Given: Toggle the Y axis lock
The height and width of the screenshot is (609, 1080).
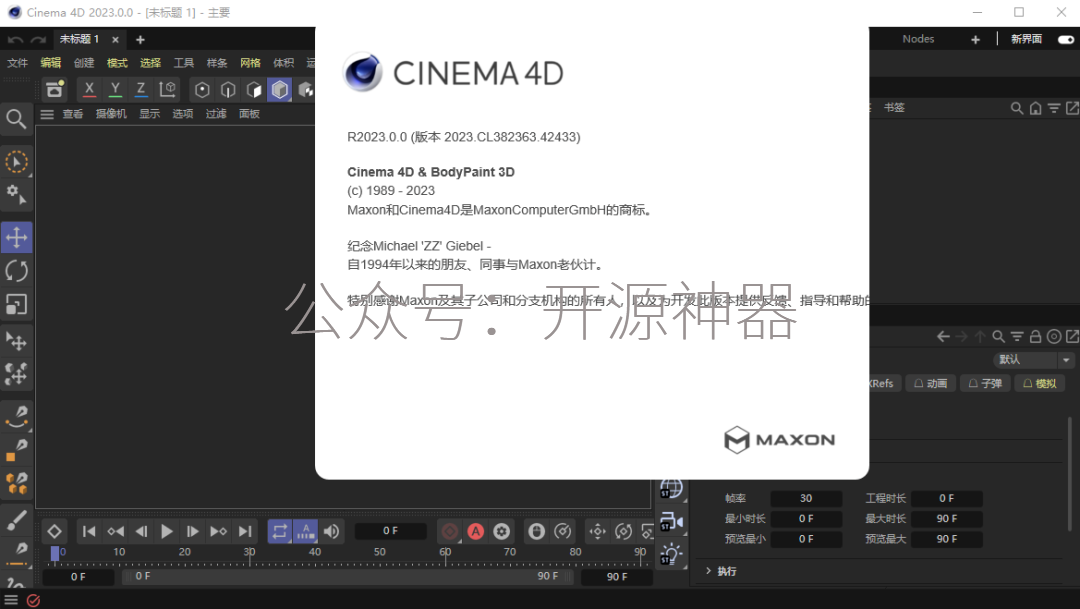Looking at the screenshot, I should [115, 89].
